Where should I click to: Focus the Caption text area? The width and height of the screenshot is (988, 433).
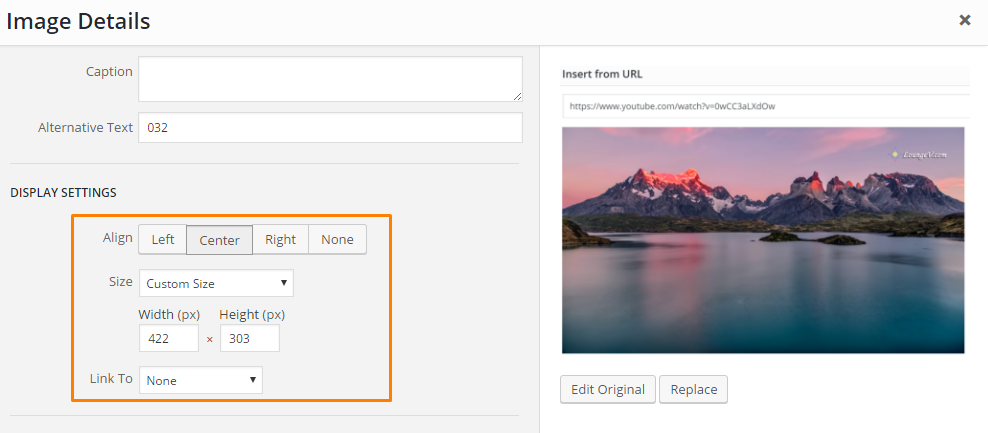click(x=330, y=79)
